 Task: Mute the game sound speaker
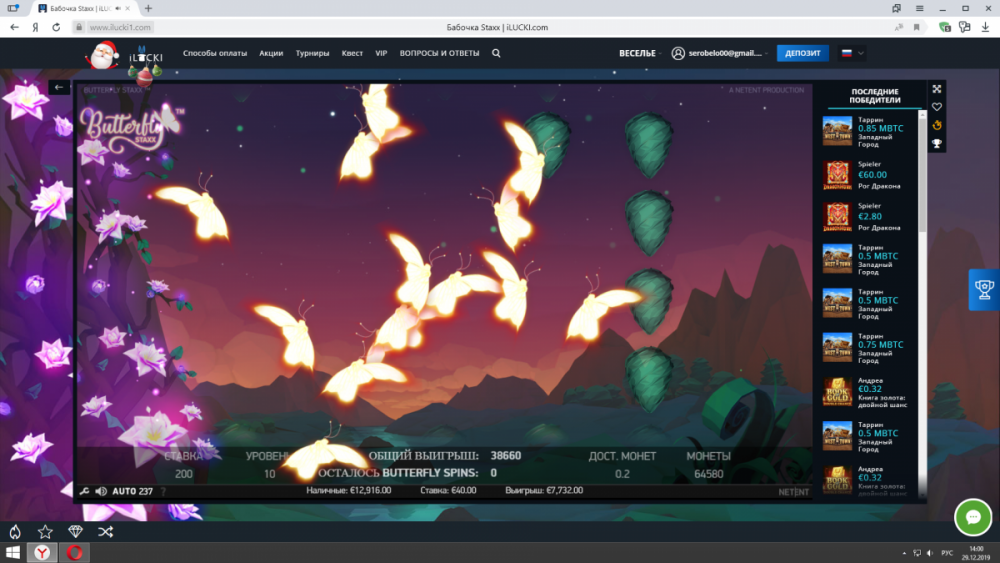100,491
